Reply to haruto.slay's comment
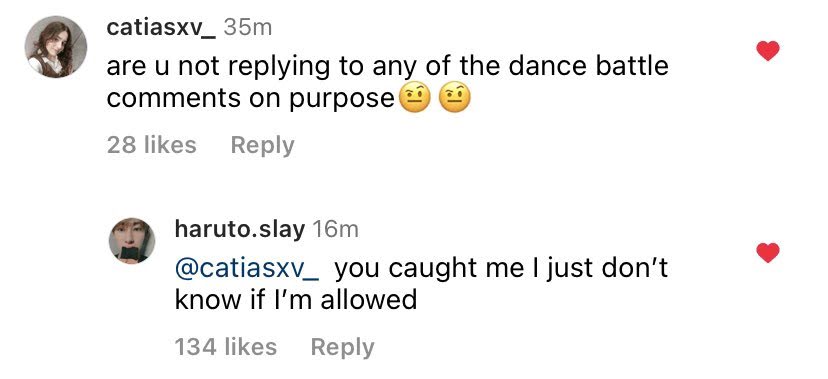 [342, 347]
